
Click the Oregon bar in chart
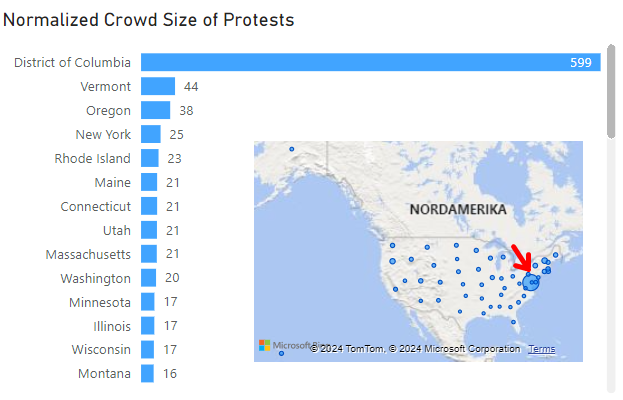pyautogui.click(x=155, y=110)
